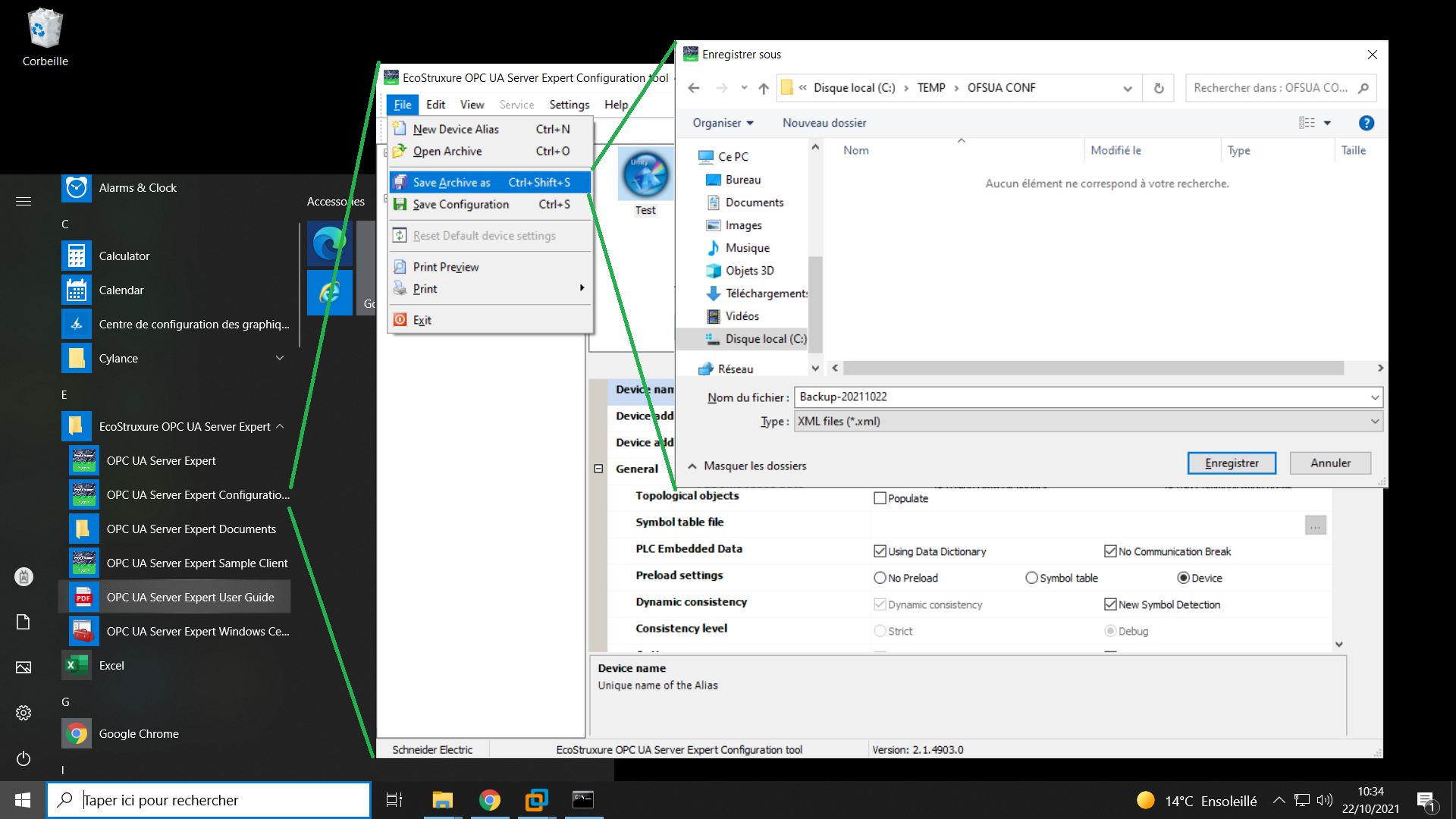
Task: Click the taskbar search box
Action: [x=209, y=800]
